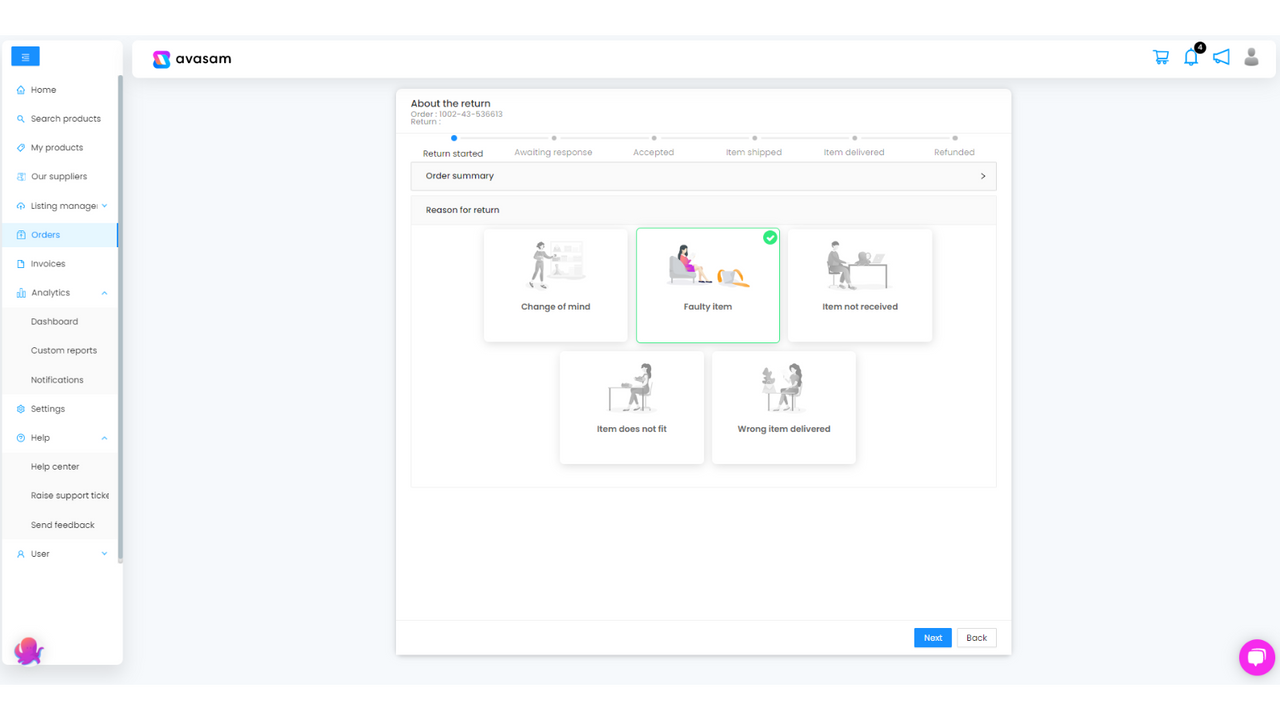Open the announcements megaphone icon
The height and width of the screenshot is (720, 1280).
point(1221,57)
